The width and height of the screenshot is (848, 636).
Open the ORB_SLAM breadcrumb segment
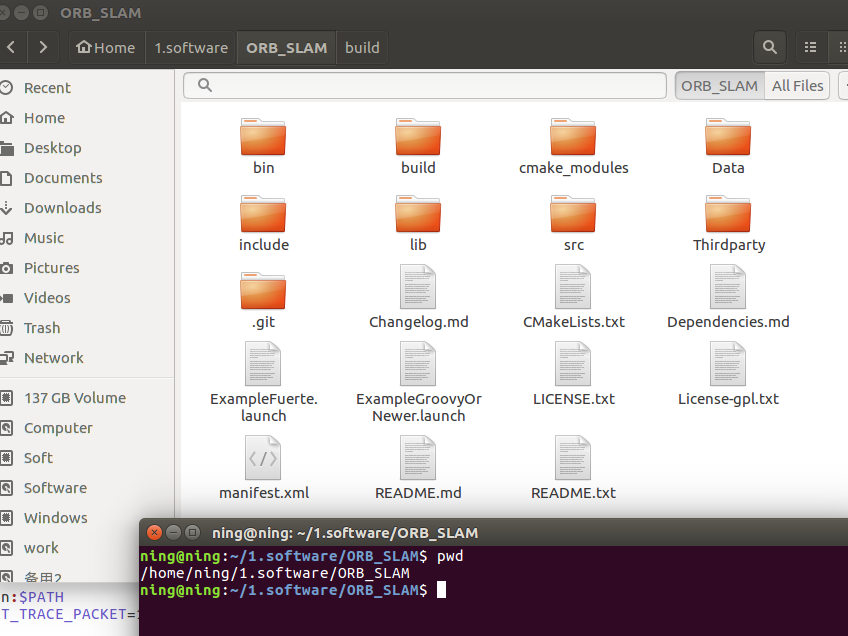[286, 47]
